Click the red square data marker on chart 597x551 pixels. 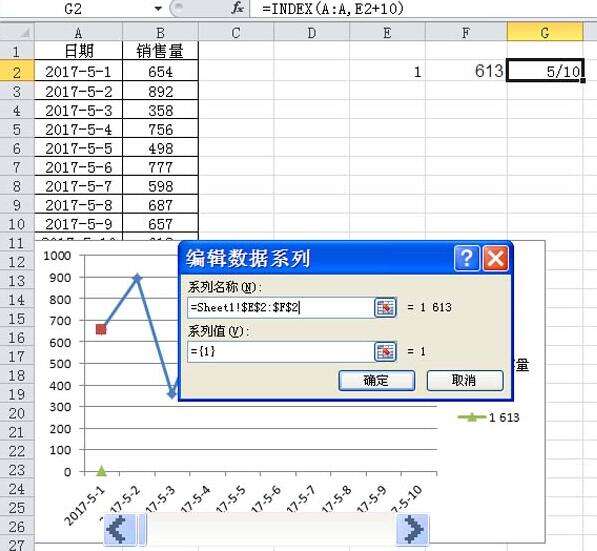(x=101, y=329)
